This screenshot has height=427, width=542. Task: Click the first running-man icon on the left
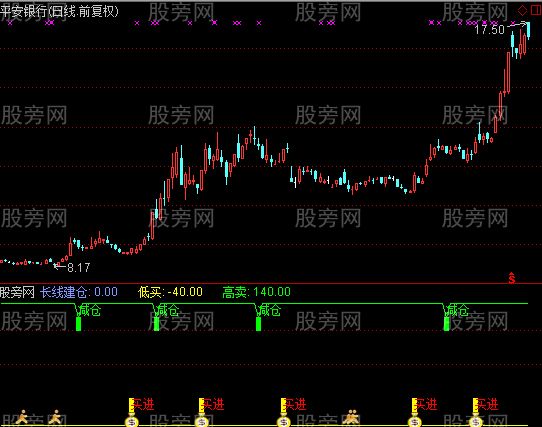pos(22,417)
